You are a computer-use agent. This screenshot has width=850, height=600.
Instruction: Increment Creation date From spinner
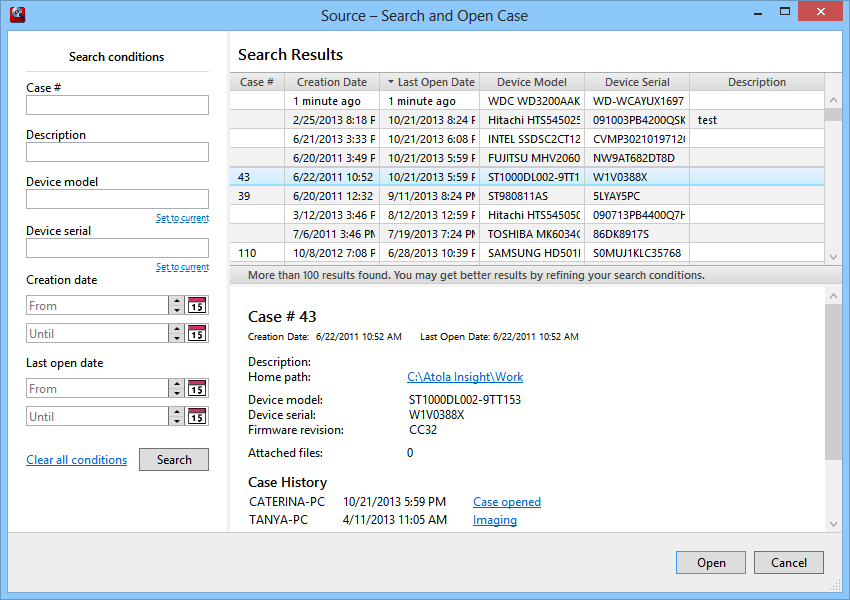(177, 301)
